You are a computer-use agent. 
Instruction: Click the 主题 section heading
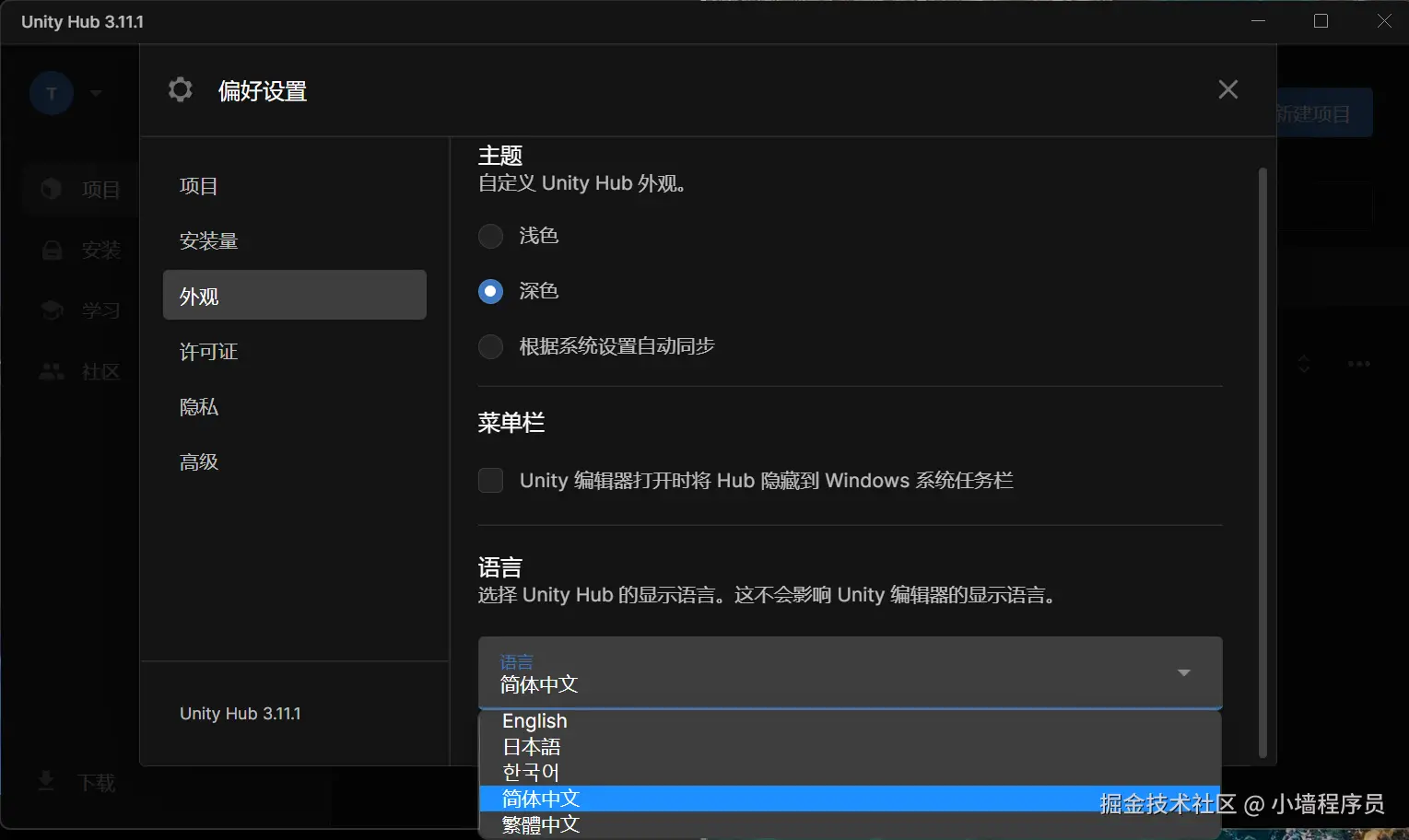[x=500, y=156]
